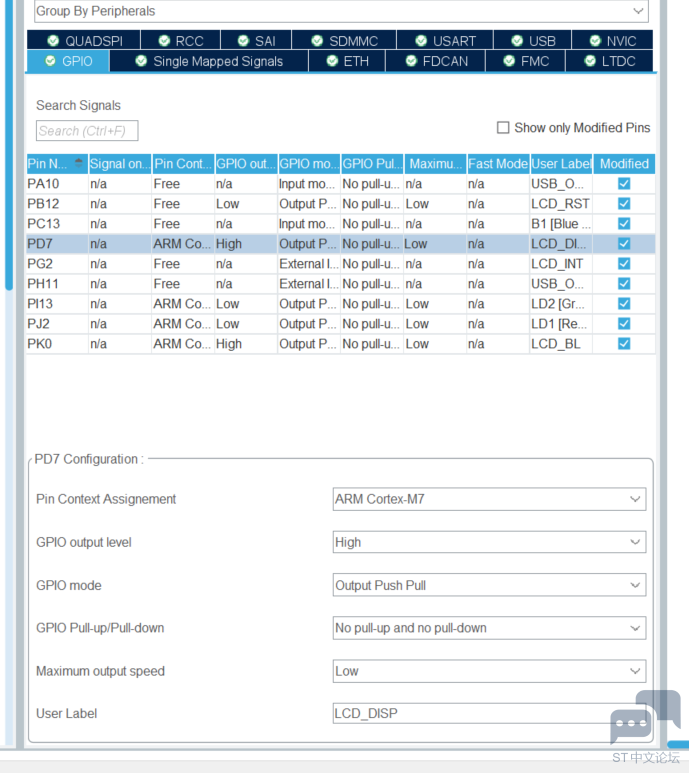Click the LD1 [Re... user label cell

click(x=561, y=323)
